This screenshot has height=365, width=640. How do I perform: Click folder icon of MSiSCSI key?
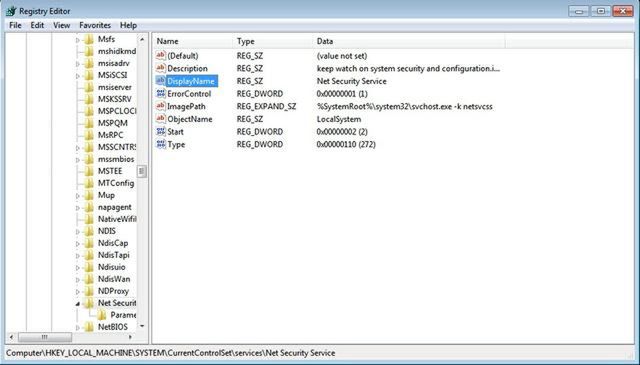[x=89, y=76]
